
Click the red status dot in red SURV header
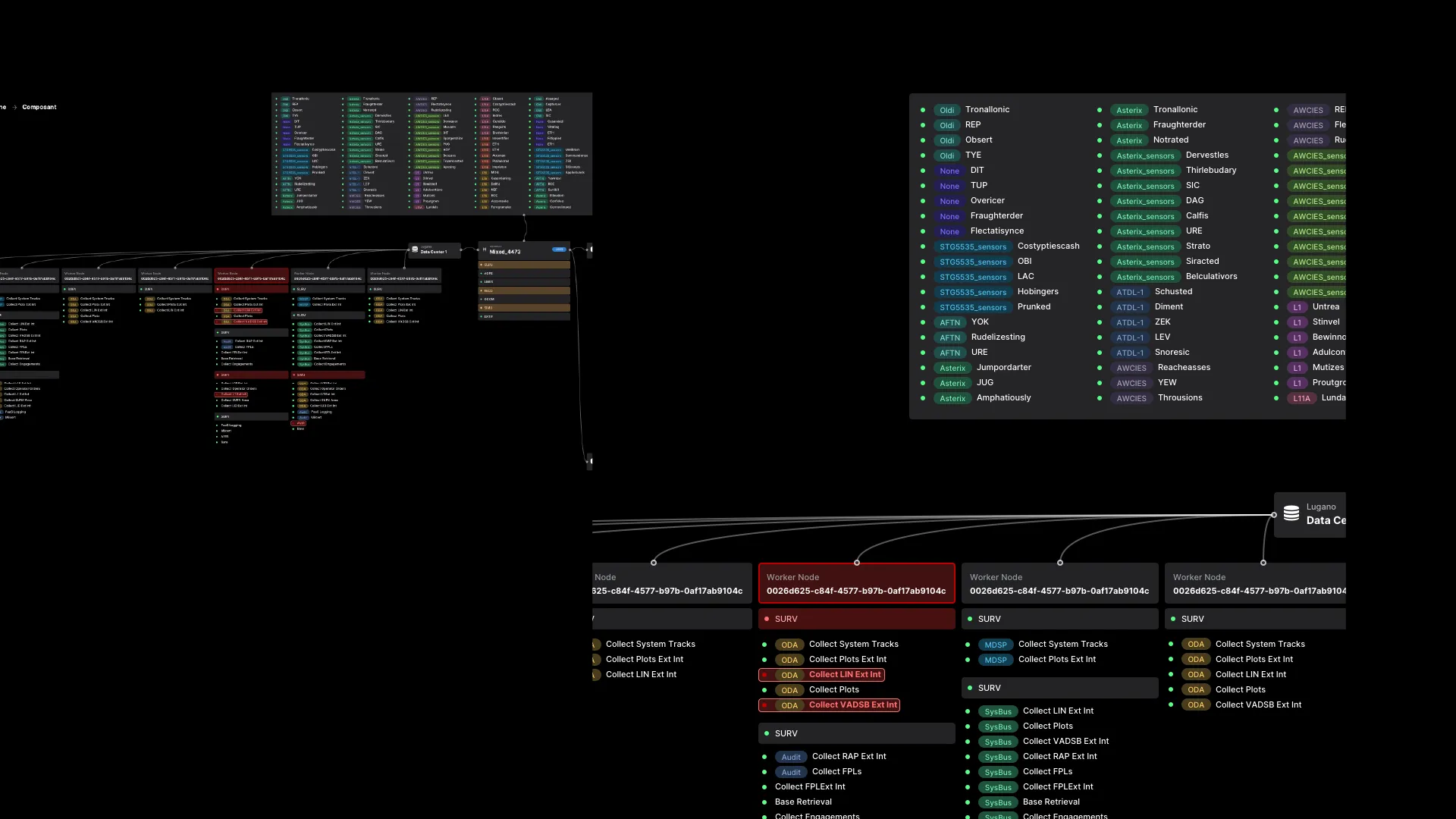pos(767,619)
